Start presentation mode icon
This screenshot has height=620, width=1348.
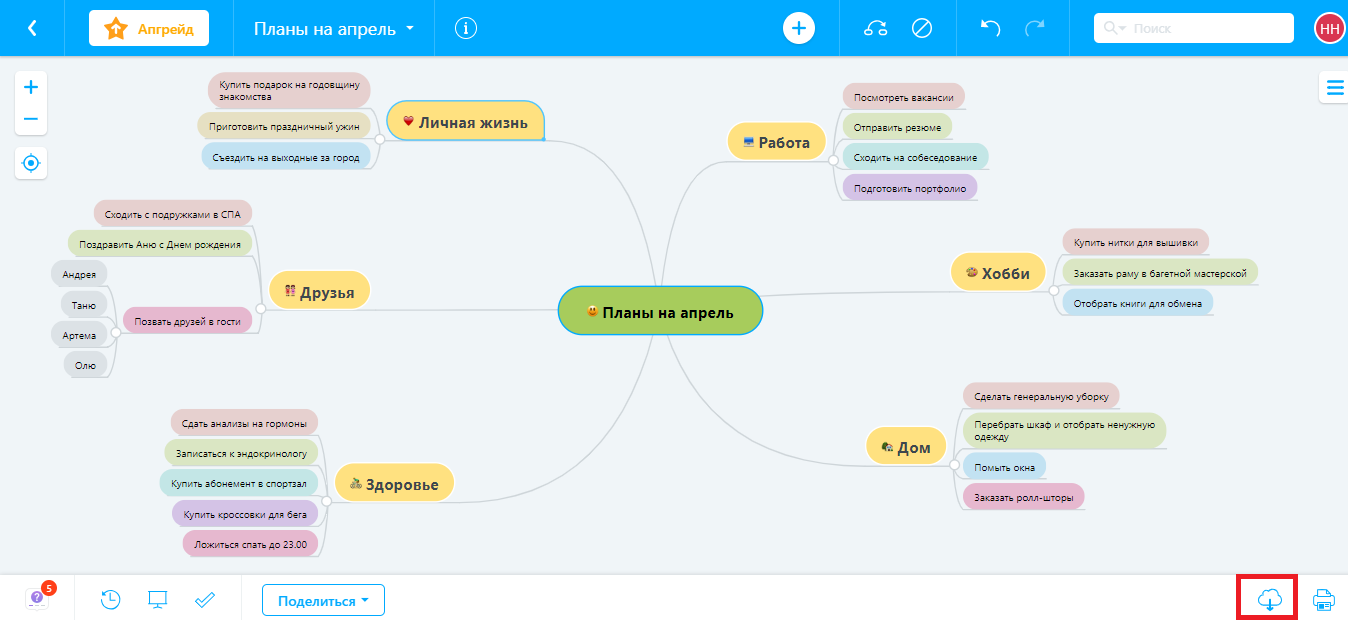[157, 599]
